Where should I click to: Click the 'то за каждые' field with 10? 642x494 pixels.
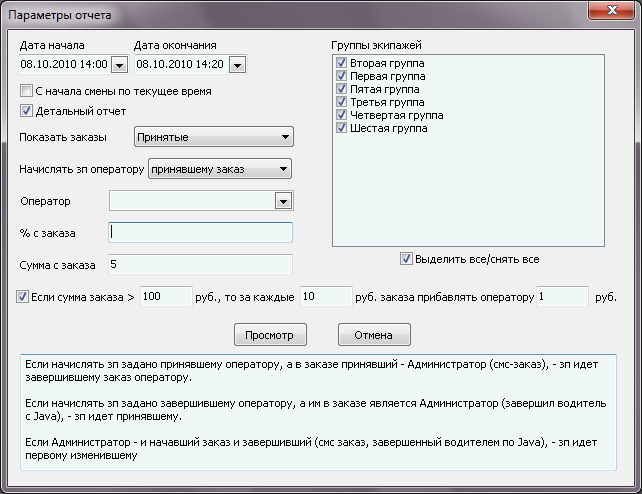[323, 297]
